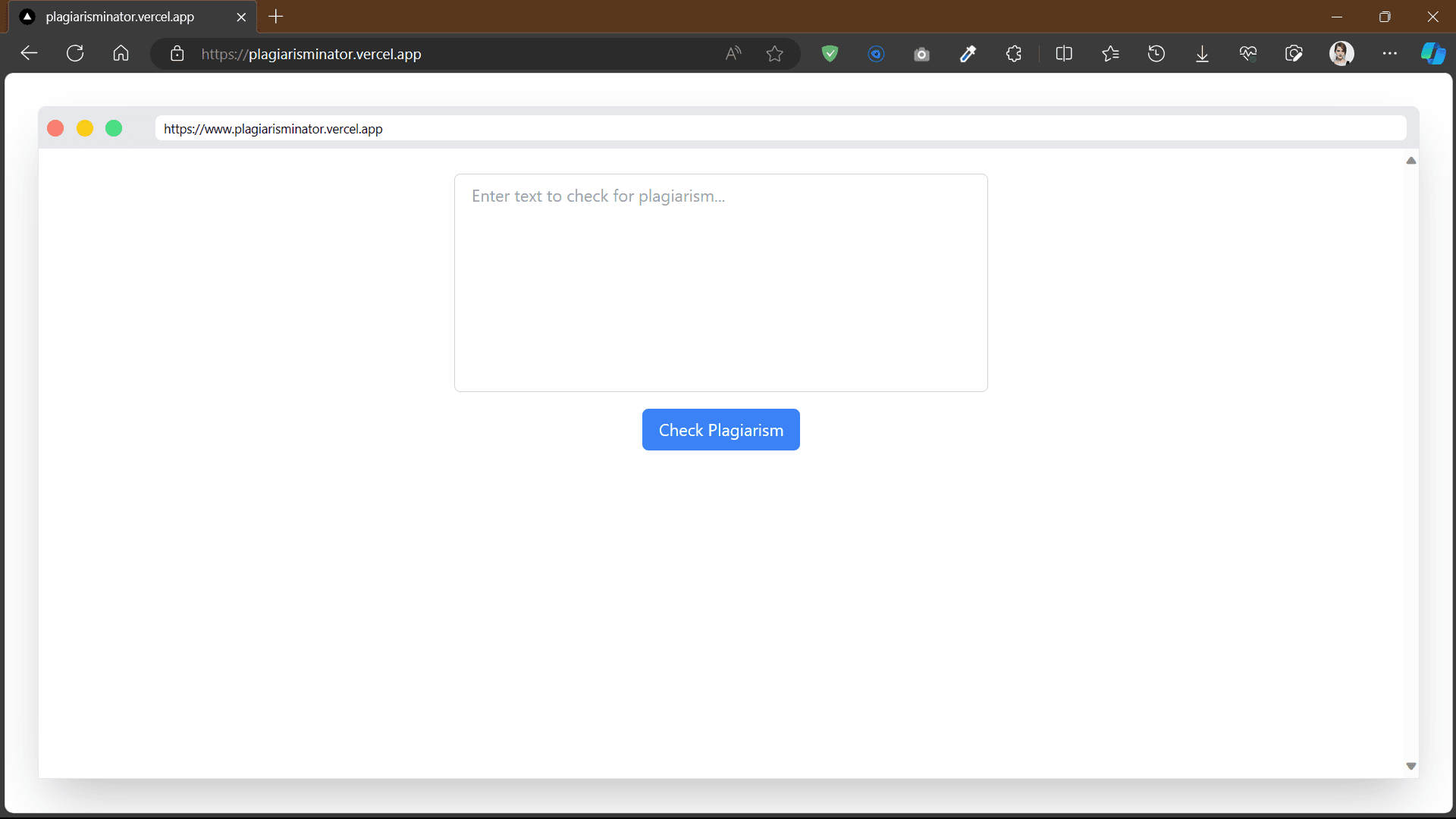Open the downloads panel

pyautogui.click(x=1202, y=54)
